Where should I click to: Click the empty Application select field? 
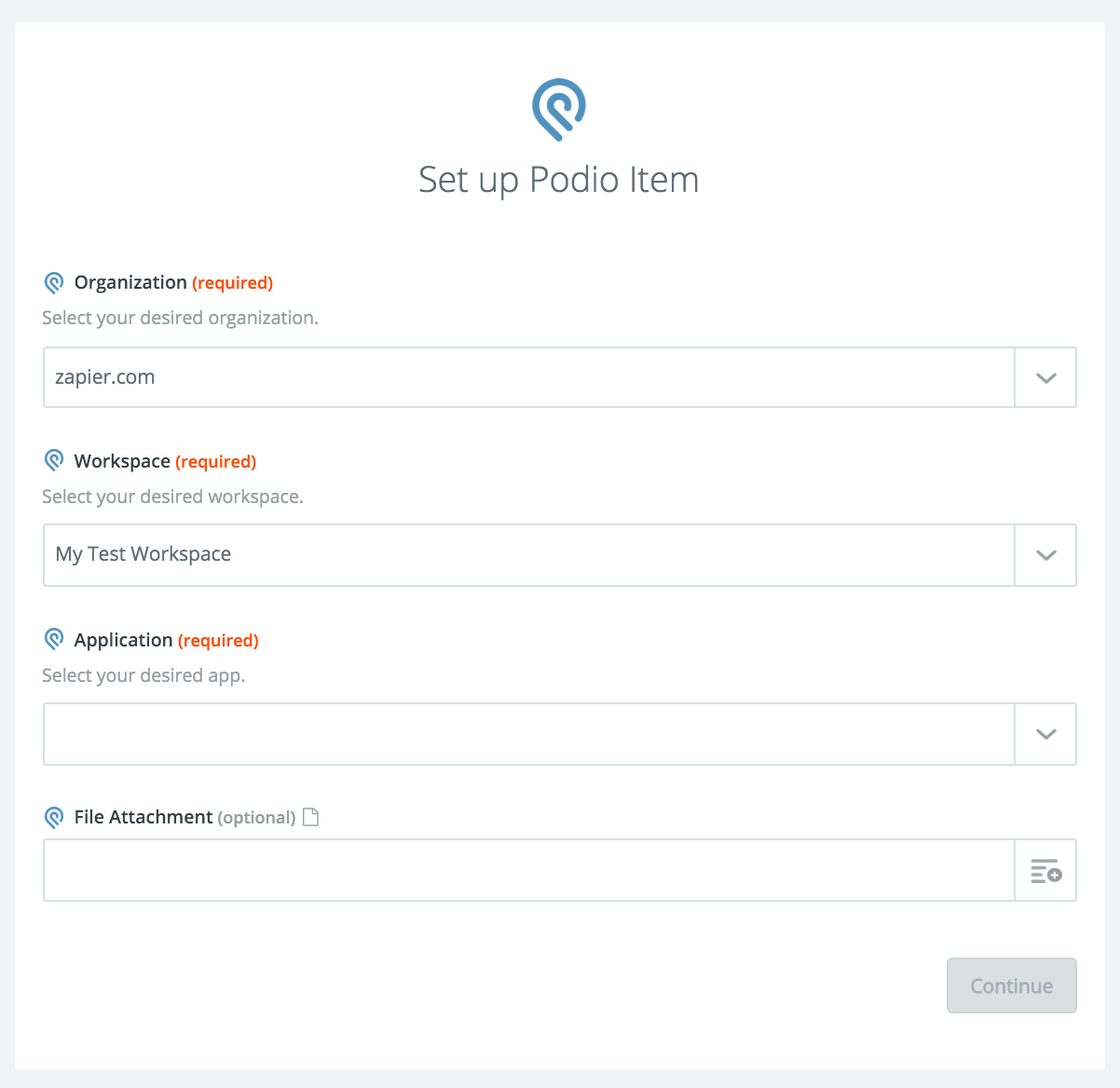528,734
